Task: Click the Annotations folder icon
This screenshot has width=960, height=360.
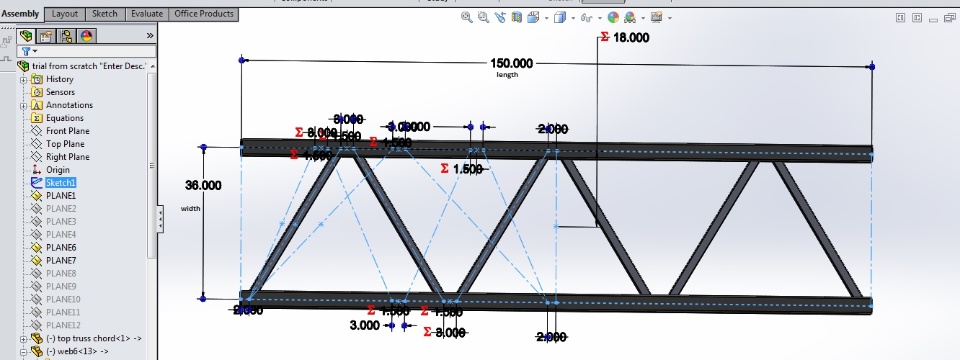Action: coord(36,105)
